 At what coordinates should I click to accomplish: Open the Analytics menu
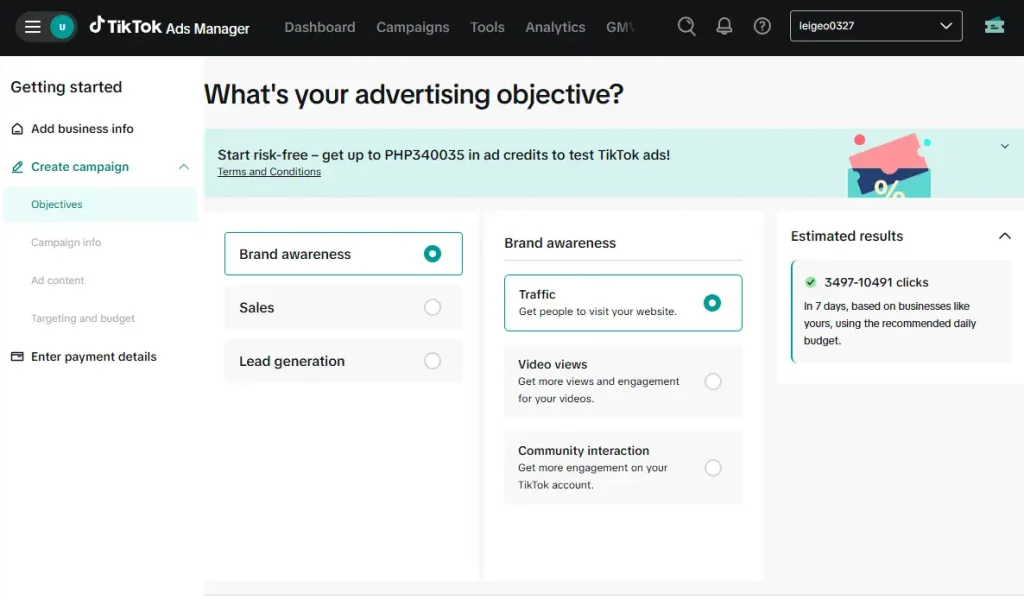click(x=555, y=27)
